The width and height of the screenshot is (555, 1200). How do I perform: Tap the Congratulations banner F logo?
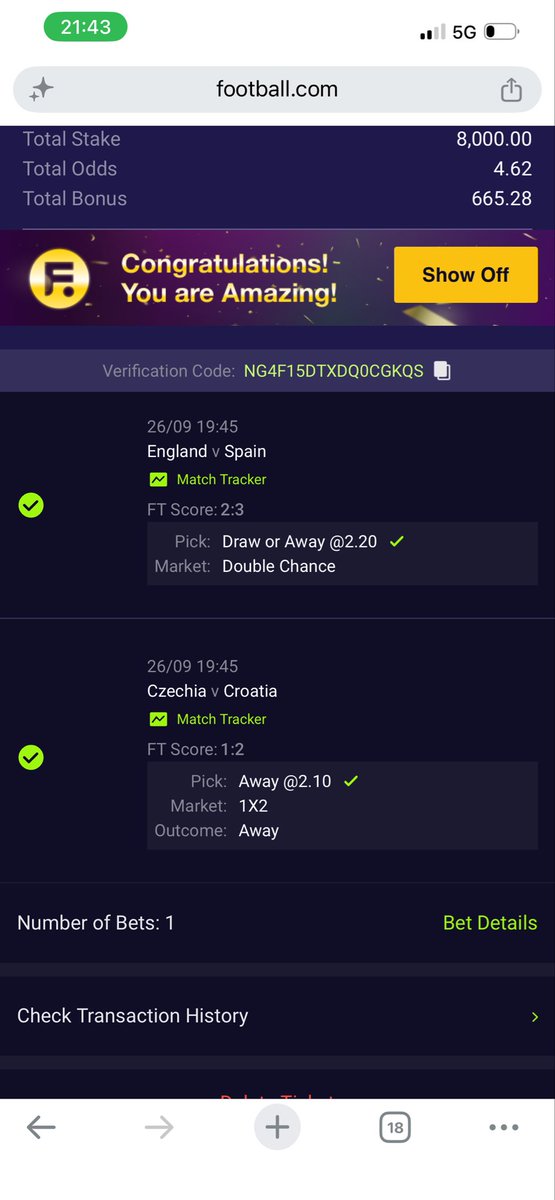(x=59, y=277)
